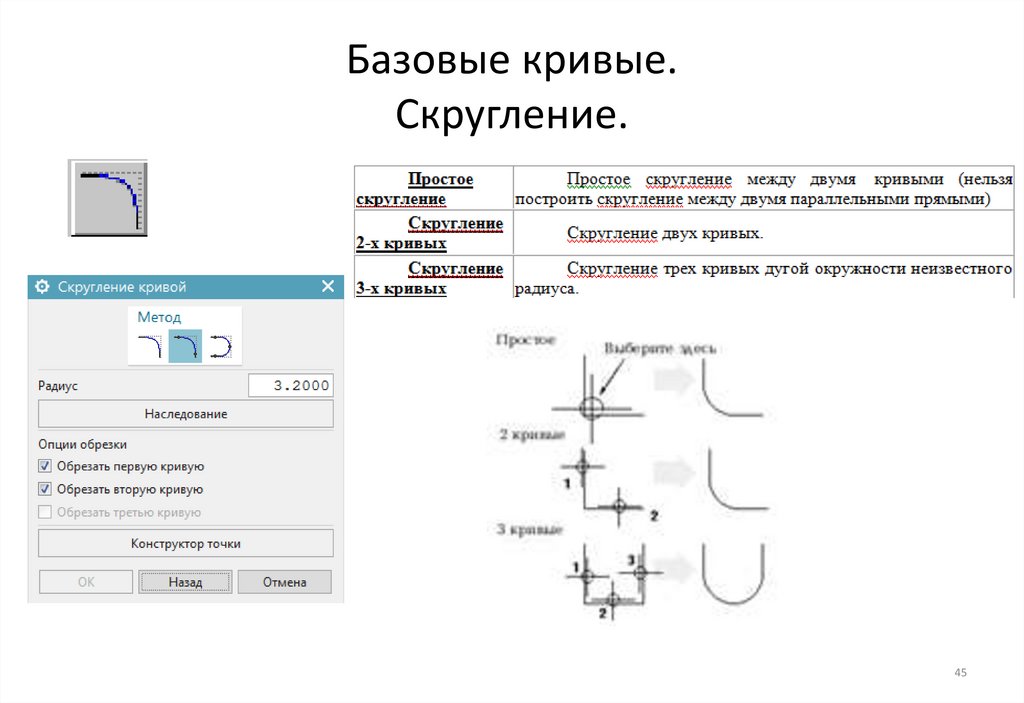Click the 'Выберите здесь' diagram label
Screen dimensions: 1024x703
click(x=660, y=348)
